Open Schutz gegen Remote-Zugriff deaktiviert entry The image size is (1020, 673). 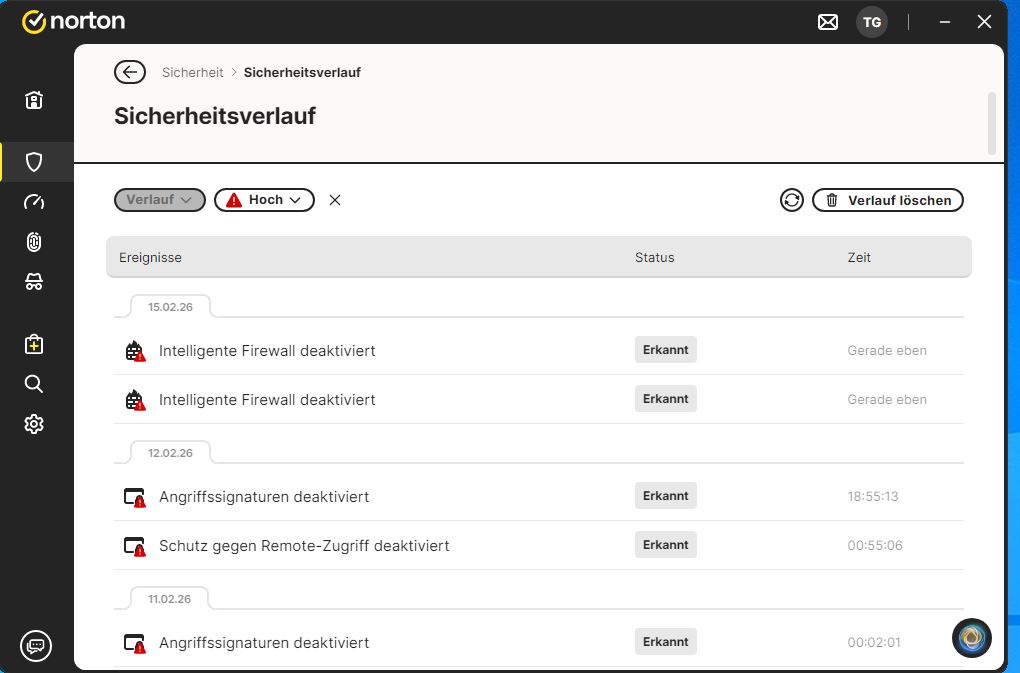pyautogui.click(x=304, y=546)
